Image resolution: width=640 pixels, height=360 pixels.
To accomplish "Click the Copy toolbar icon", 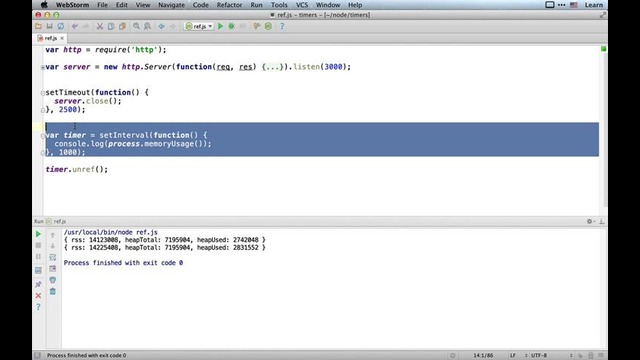I will 111,26.
